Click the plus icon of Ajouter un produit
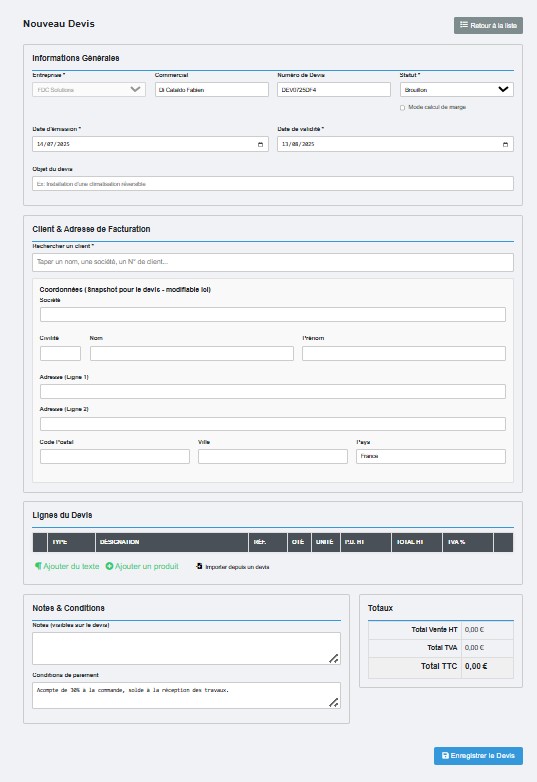This screenshot has width=537, height=782. click(x=109, y=566)
